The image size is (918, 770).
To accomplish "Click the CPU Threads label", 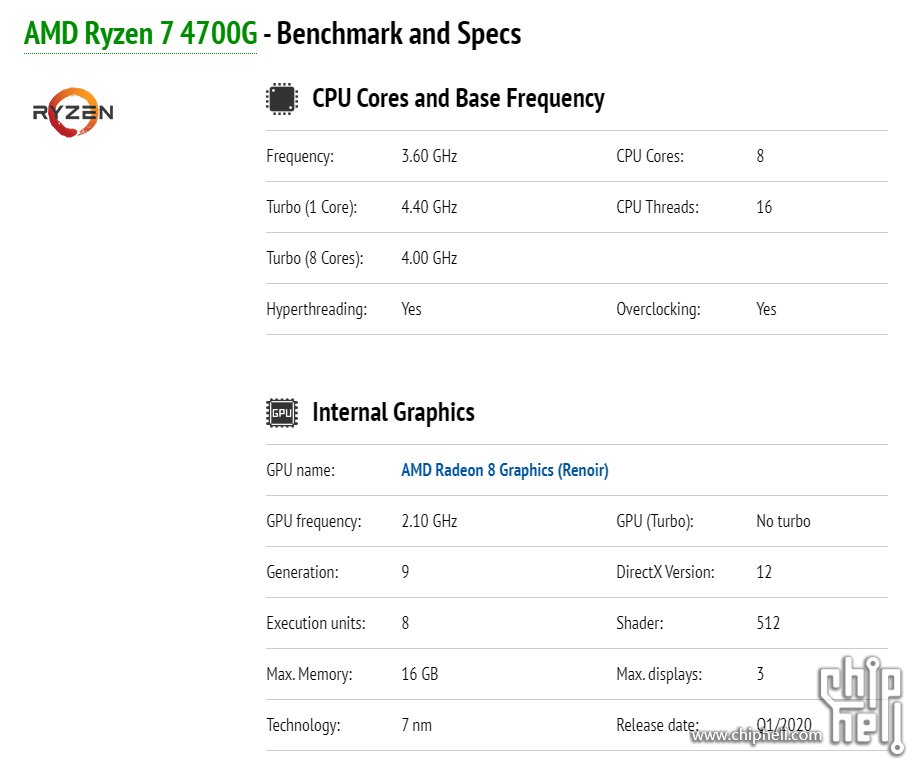I will (657, 207).
